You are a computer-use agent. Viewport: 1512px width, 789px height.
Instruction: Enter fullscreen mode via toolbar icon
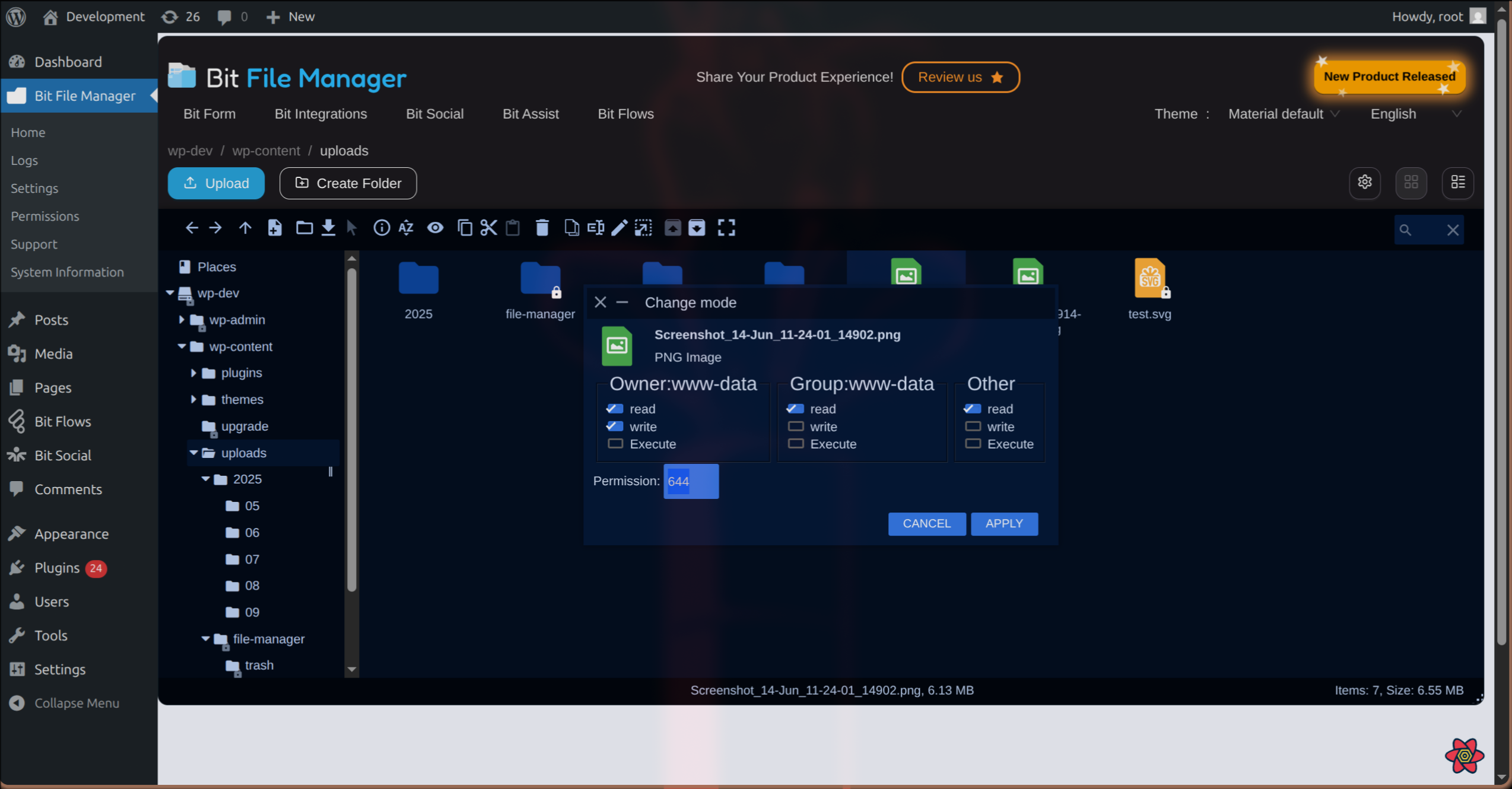click(x=726, y=227)
